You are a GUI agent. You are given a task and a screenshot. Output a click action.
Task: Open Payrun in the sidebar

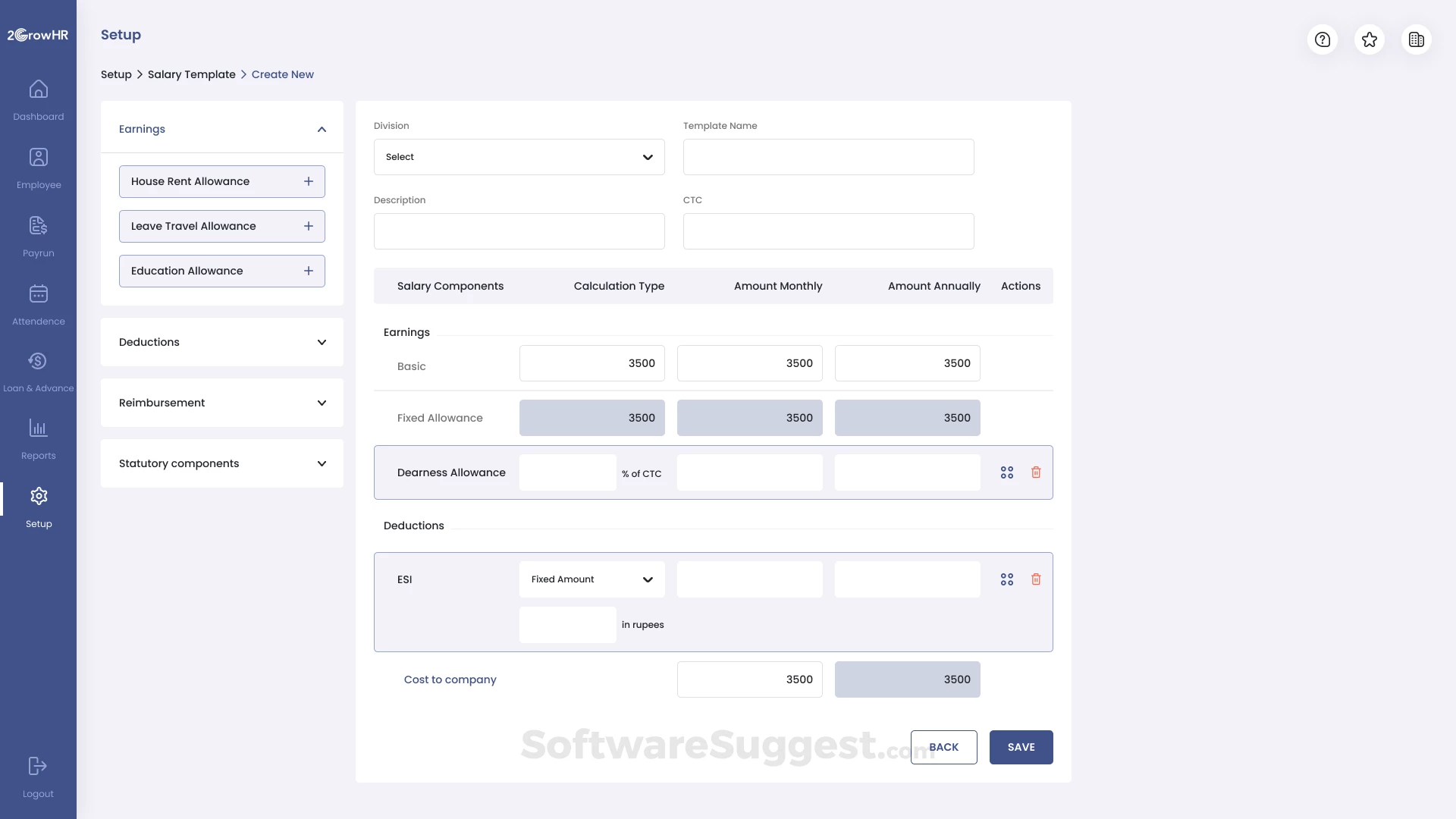point(39,236)
